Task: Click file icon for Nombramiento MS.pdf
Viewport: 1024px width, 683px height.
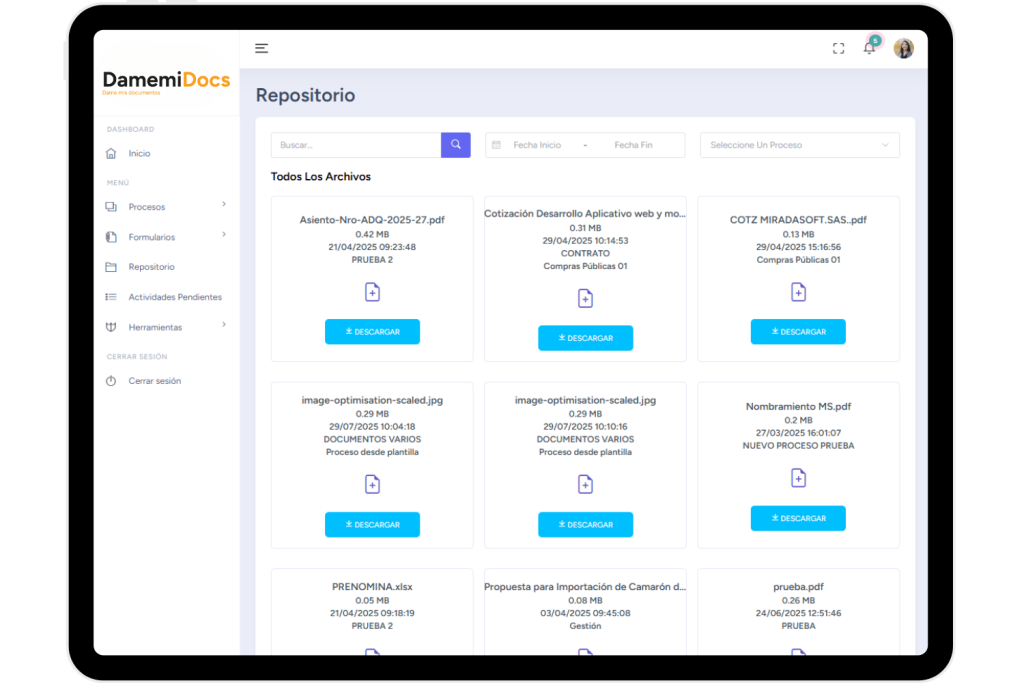Action: point(798,478)
